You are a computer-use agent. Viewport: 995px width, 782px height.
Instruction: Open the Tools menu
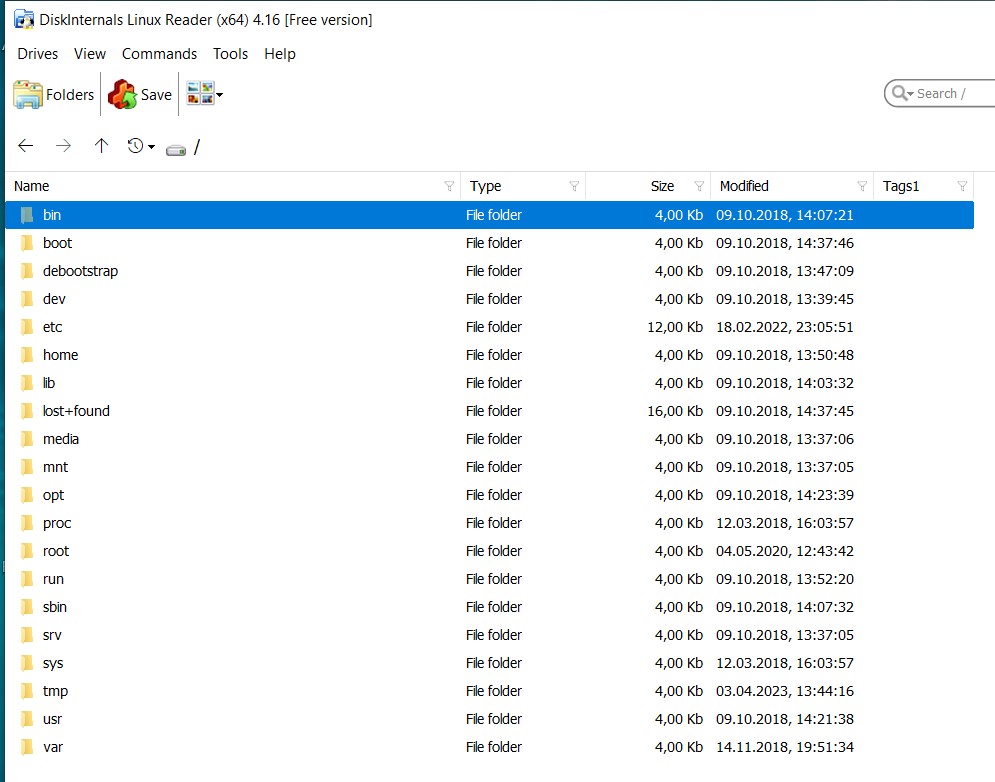[230, 54]
